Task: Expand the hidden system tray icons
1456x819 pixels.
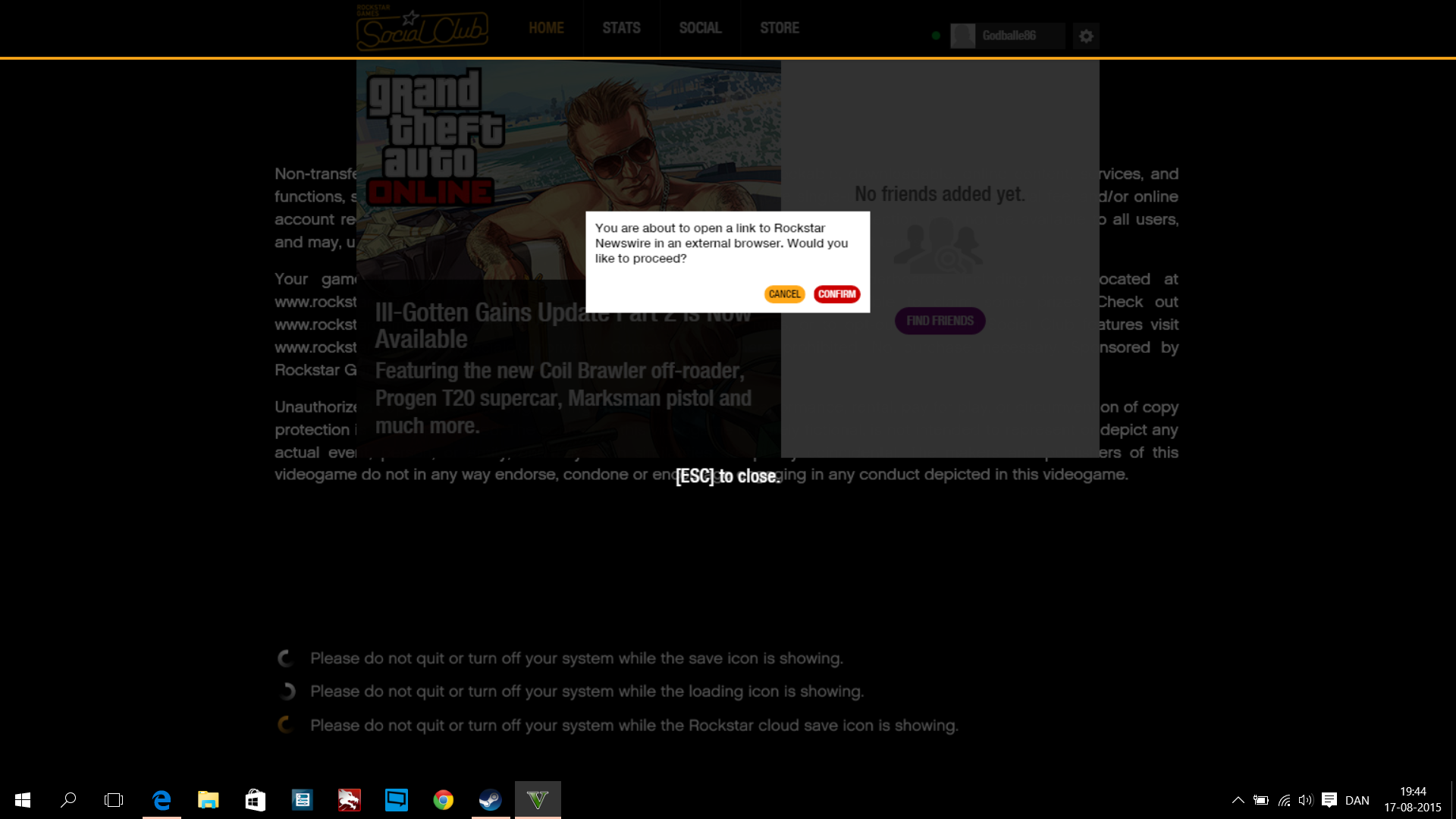Action: [1238, 800]
